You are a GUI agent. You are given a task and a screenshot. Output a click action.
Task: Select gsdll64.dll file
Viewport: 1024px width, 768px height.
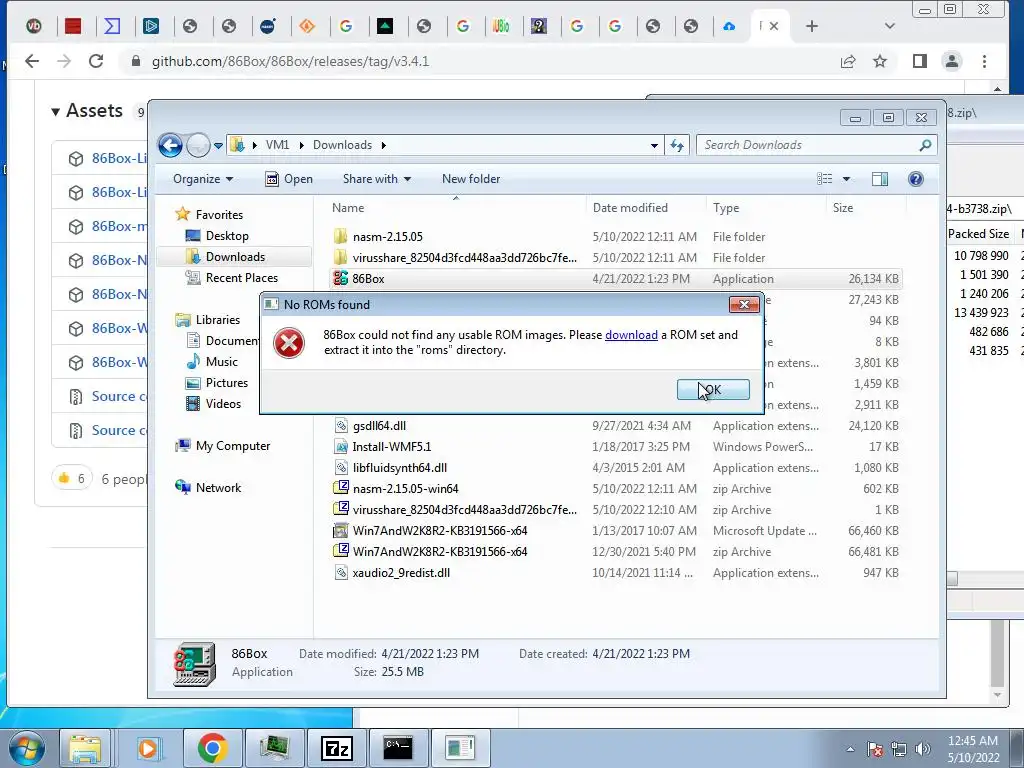(x=379, y=426)
